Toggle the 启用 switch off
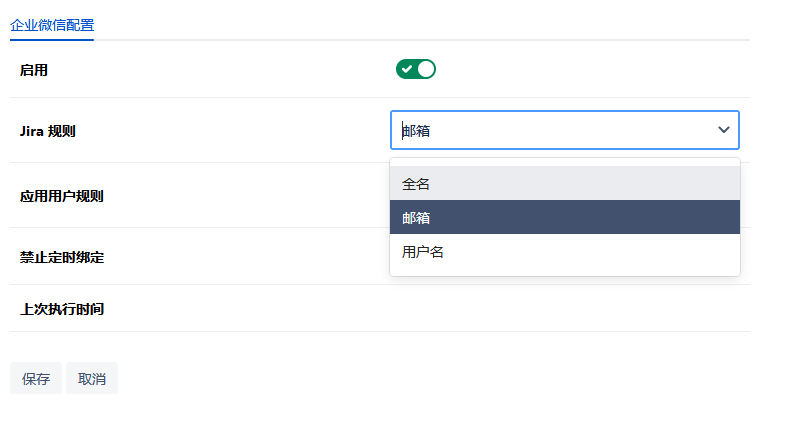792x422 pixels. point(416,69)
